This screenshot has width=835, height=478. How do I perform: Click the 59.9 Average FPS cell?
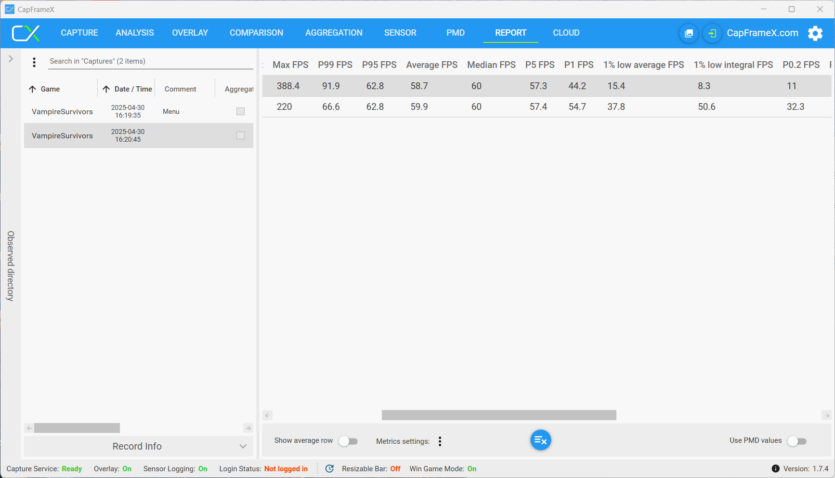419,106
